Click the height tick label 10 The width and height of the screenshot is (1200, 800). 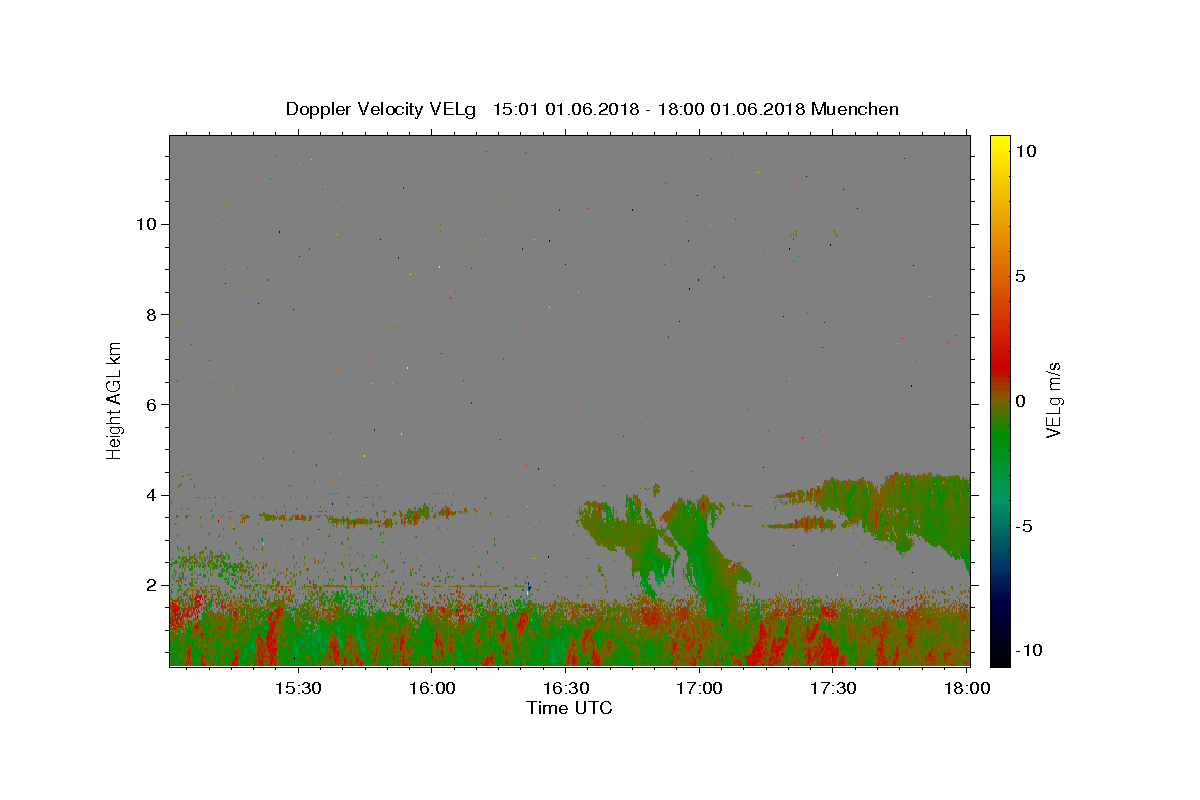point(147,224)
